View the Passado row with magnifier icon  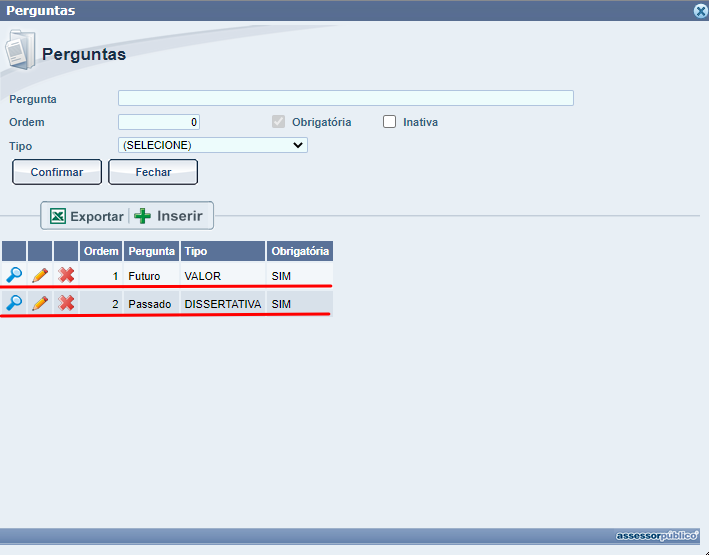tap(14, 303)
